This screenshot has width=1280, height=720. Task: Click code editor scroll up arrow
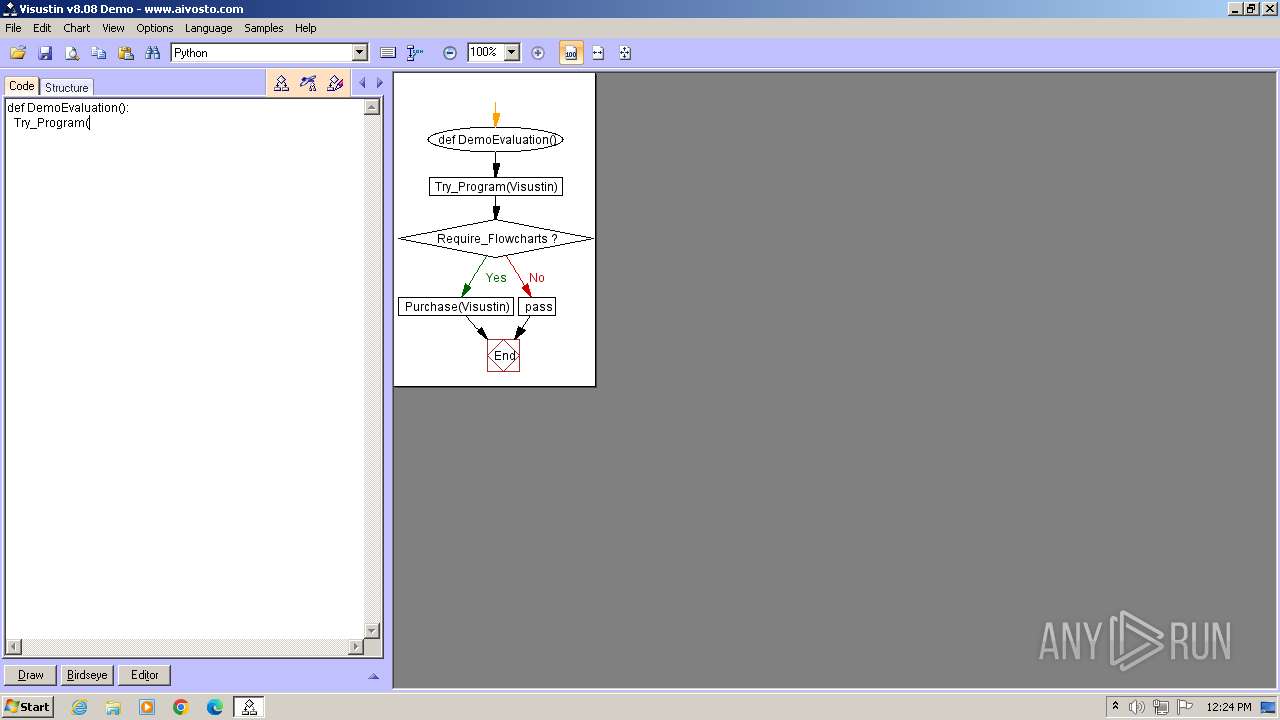(x=372, y=107)
